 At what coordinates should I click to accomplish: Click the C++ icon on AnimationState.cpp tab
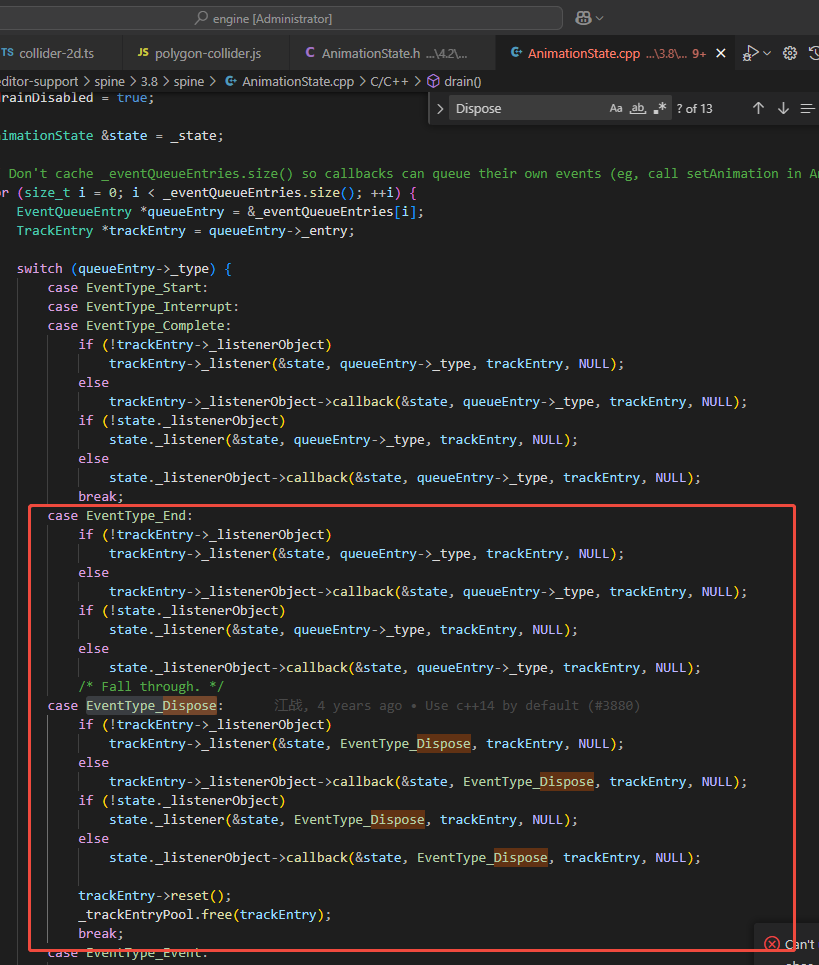[x=516, y=53]
